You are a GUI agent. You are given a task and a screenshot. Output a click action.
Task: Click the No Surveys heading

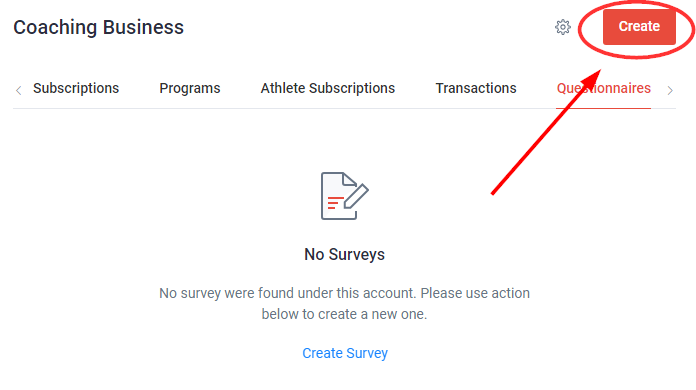tap(344, 255)
